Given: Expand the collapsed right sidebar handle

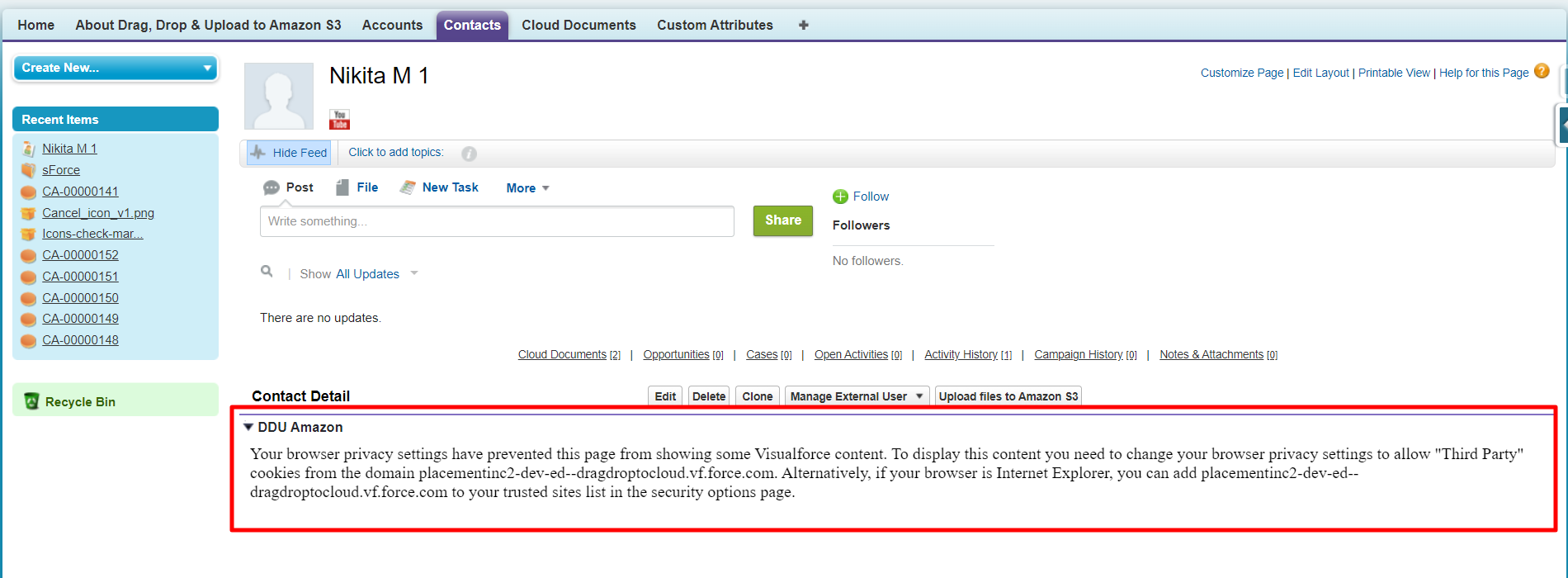Looking at the screenshot, I should pos(1561,126).
